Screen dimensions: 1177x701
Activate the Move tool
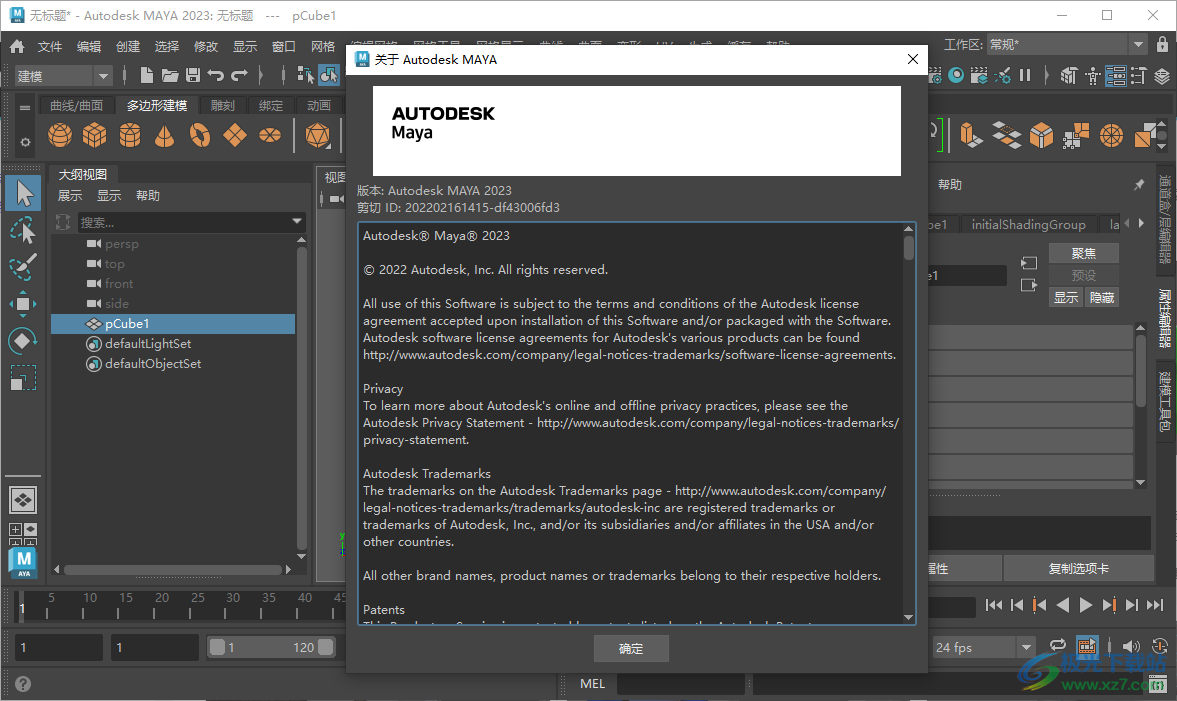tap(23, 304)
